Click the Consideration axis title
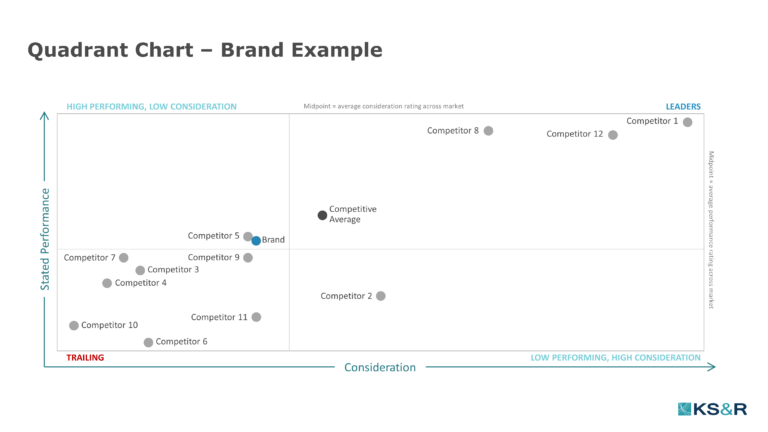 (380, 367)
